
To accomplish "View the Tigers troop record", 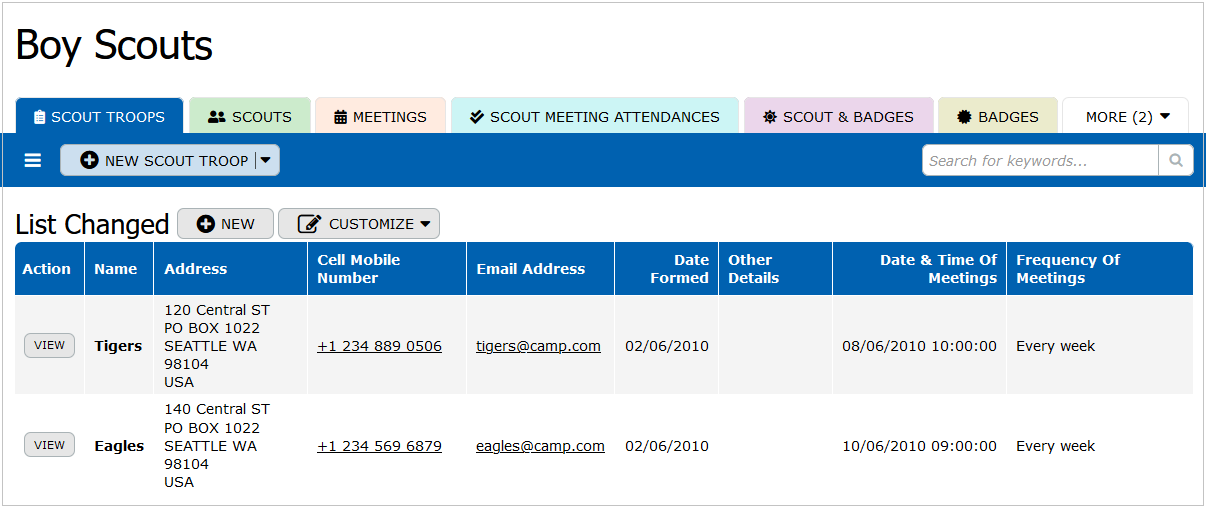I will [x=49, y=346].
